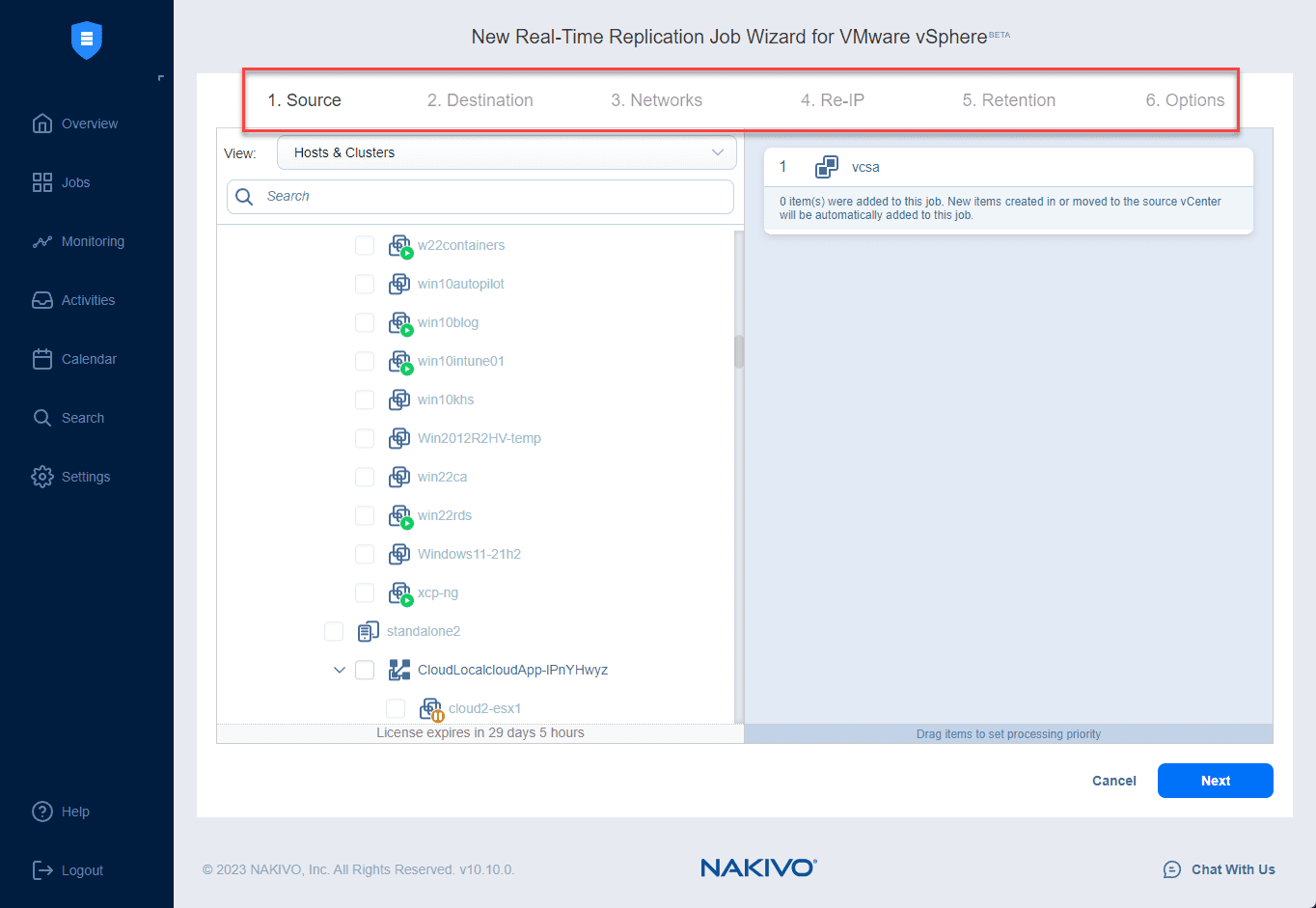Screen dimensions: 1316x908
Task: Click the Next button
Action: [x=1216, y=781]
